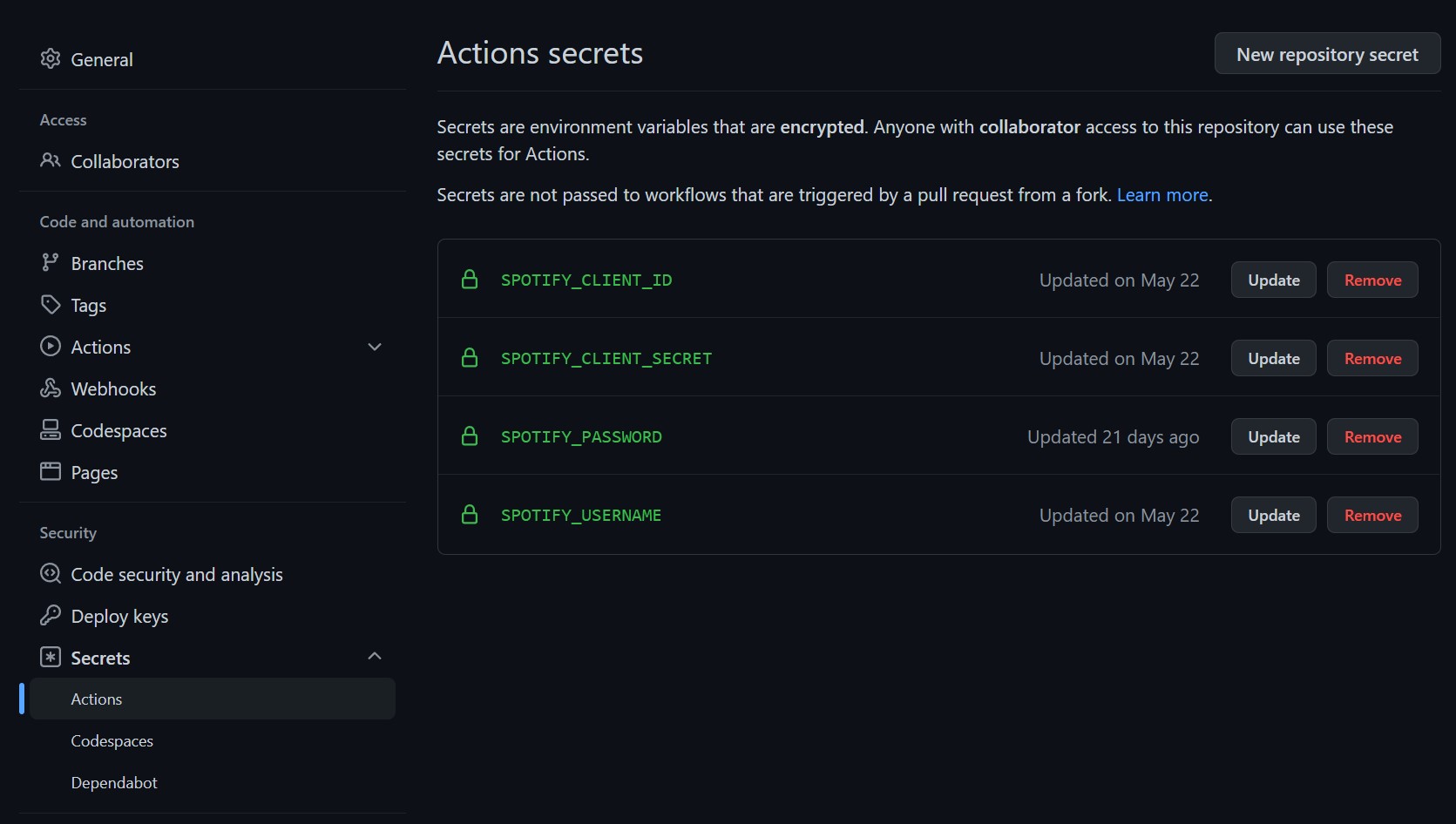Remove the SPOTIFY_CLIENT_SECRET secret
Viewport: 1456px width, 824px height.
pyautogui.click(x=1372, y=358)
